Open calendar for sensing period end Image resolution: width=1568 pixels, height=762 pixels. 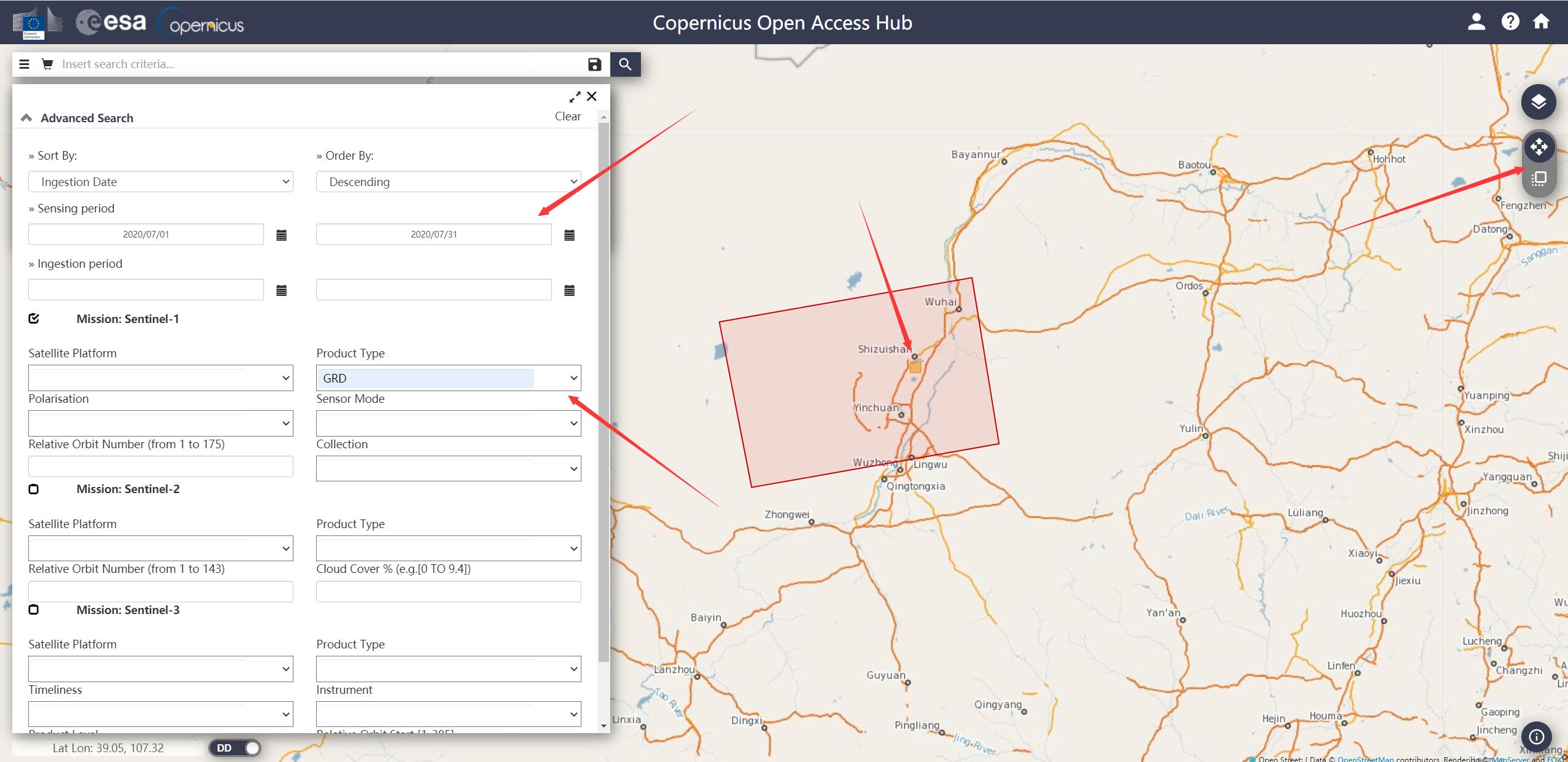tap(569, 235)
